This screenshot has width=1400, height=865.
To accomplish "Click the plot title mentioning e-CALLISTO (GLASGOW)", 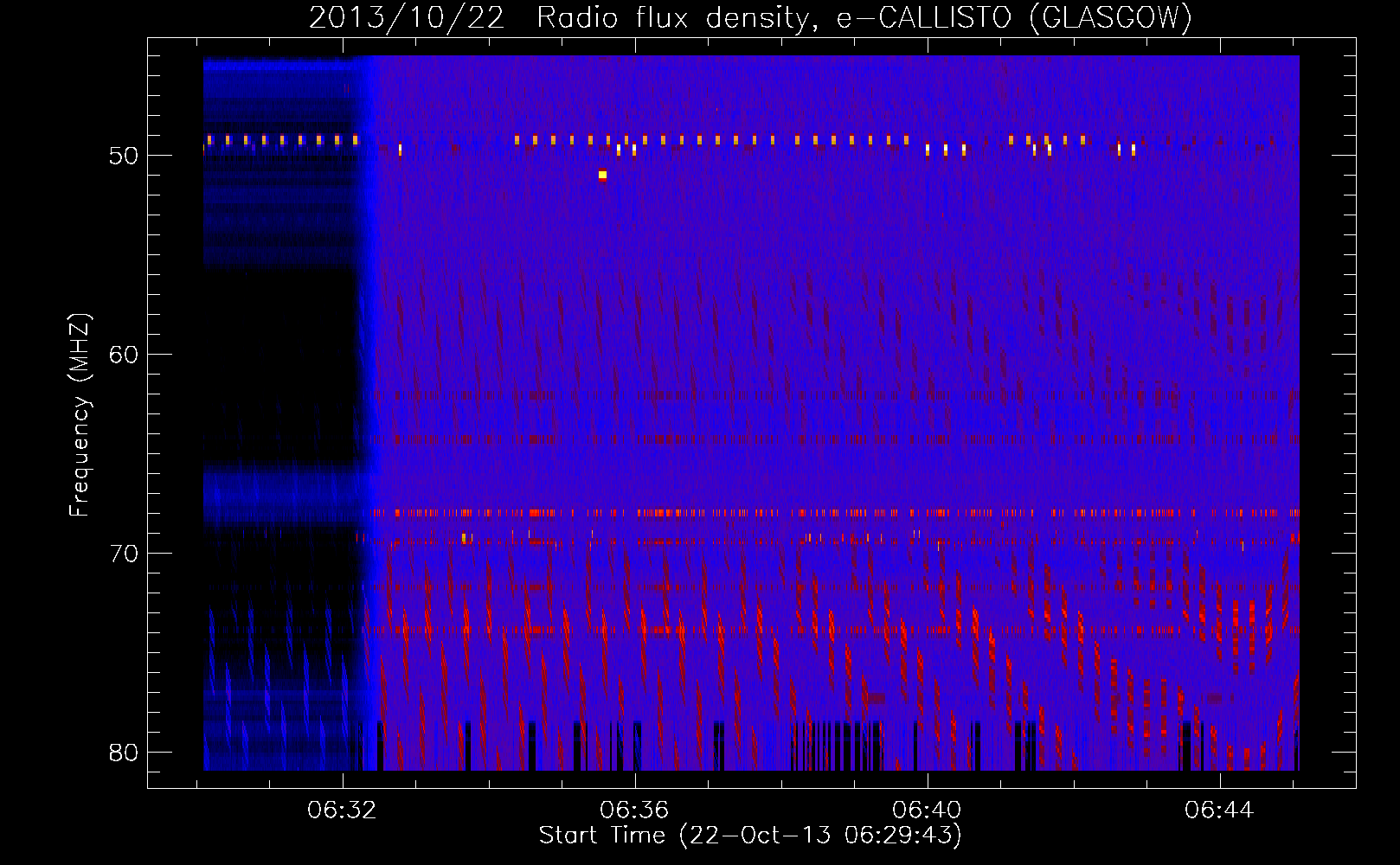I will (750, 17).
